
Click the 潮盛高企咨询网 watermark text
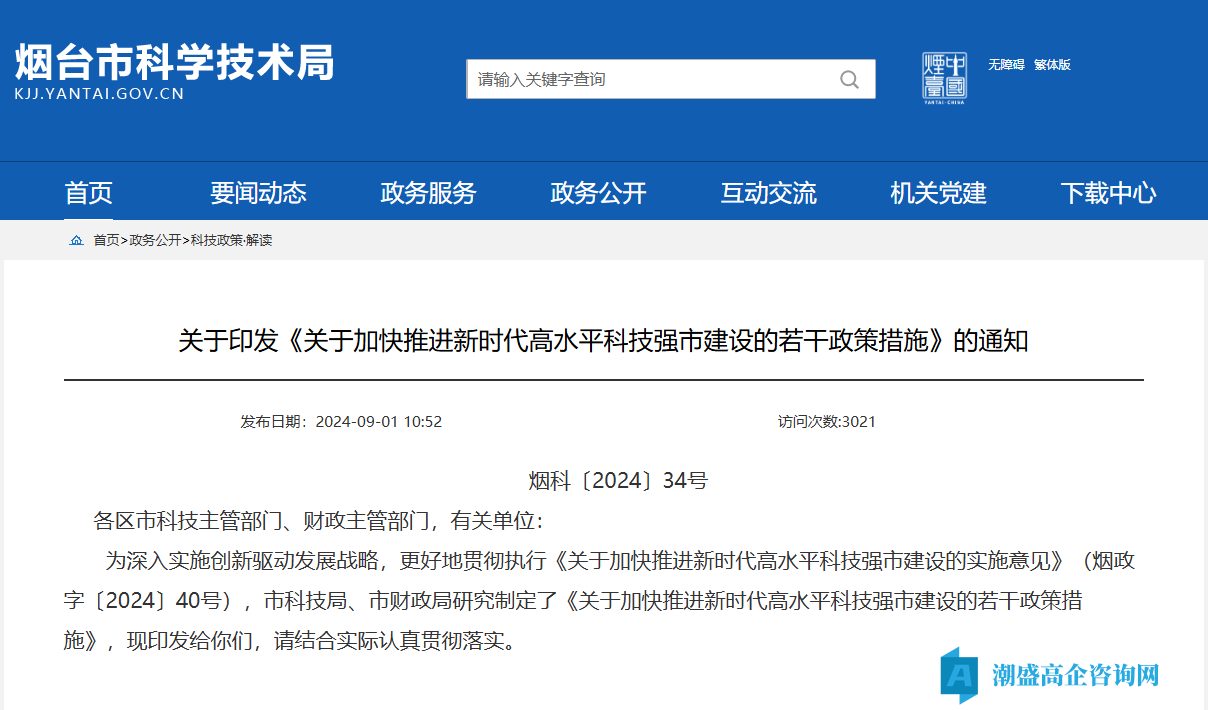point(1075,675)
